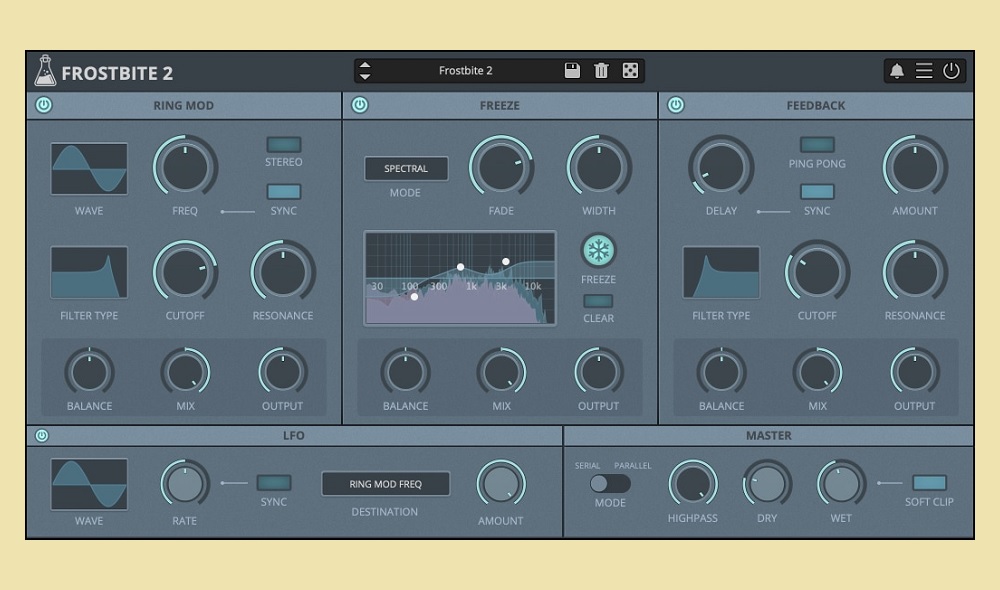
Task: Open the Spectral mode dropdown
Action: click(x=406, y=169)
